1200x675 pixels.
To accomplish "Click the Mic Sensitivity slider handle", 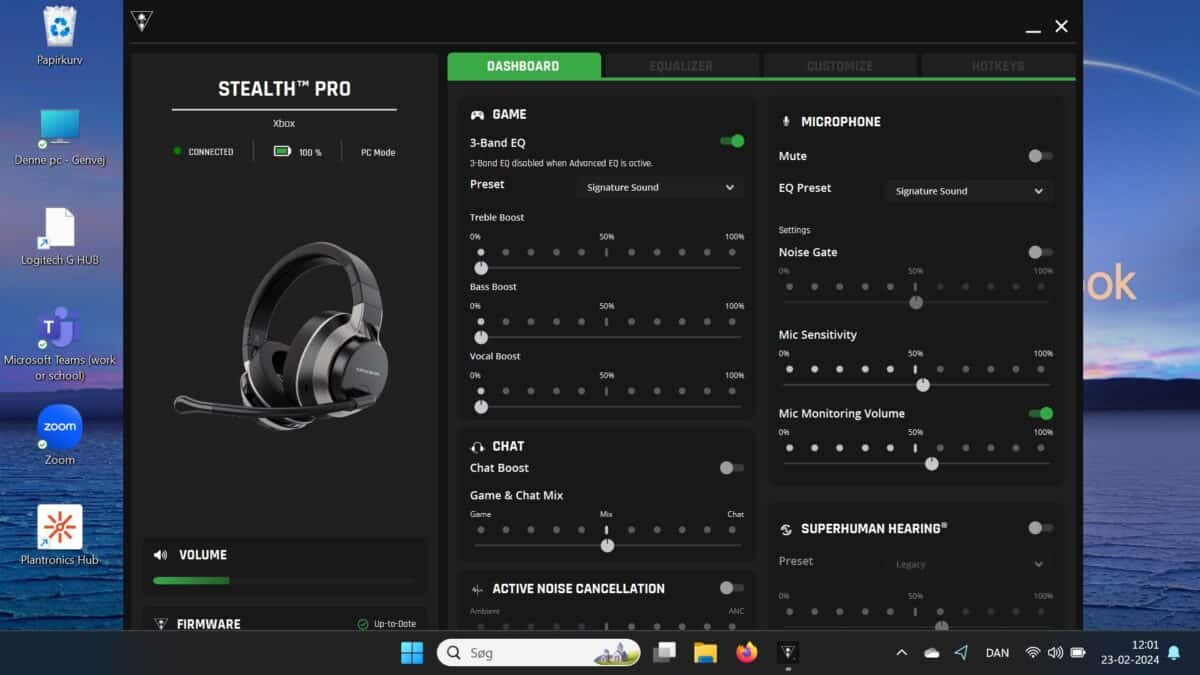I will point(923,384).
